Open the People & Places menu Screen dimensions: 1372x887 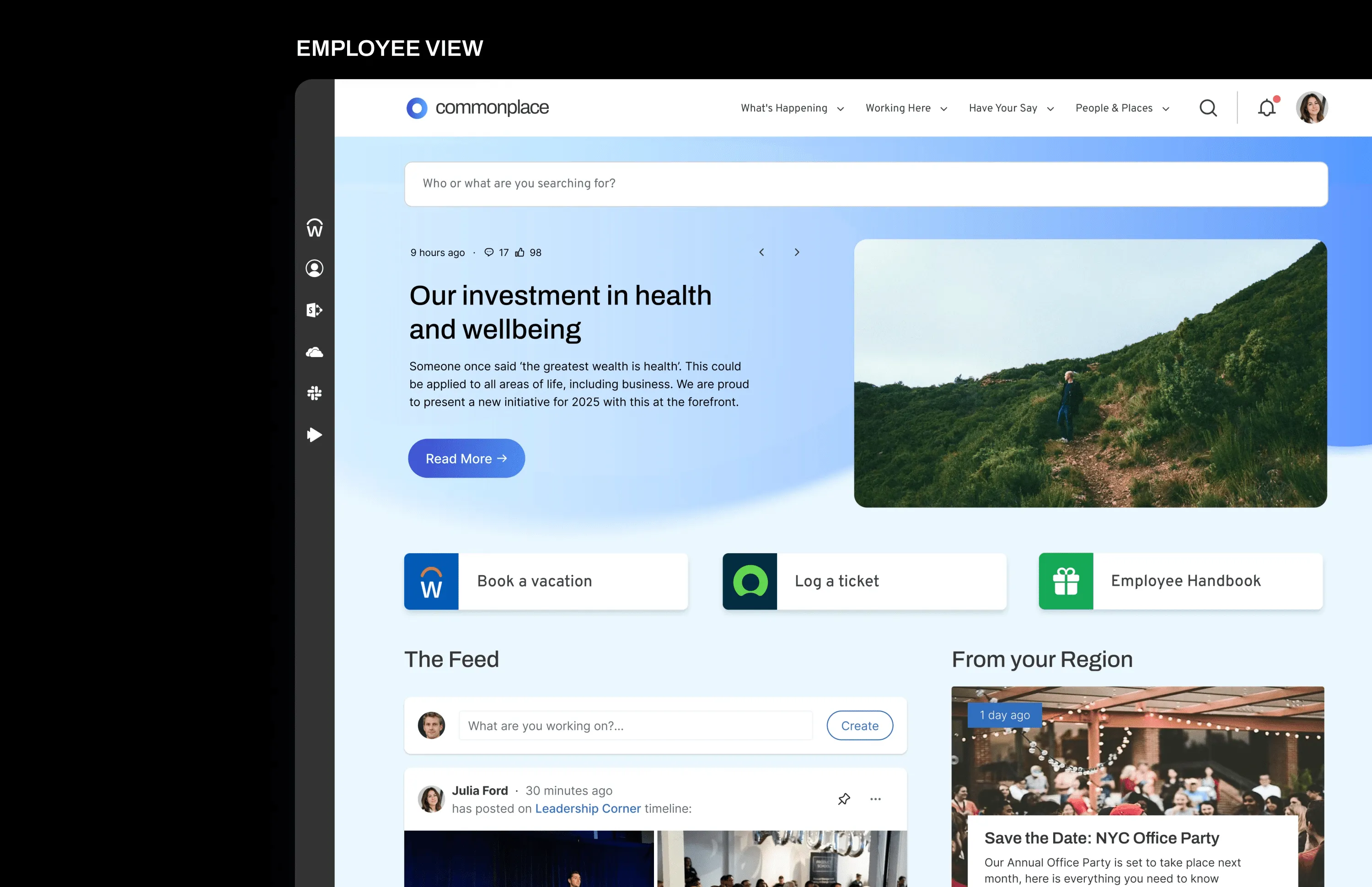click(x=1121, y=108)
